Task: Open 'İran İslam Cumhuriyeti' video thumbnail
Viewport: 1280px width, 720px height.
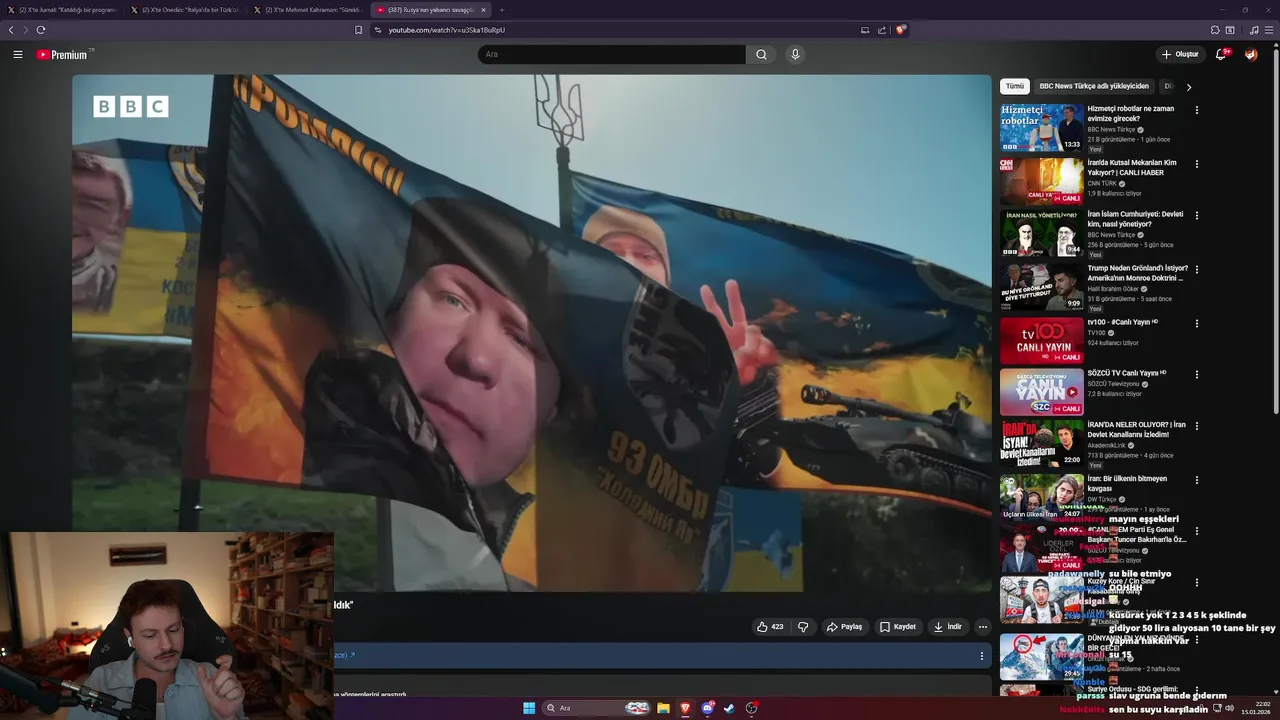Action: pos(1041,233)
